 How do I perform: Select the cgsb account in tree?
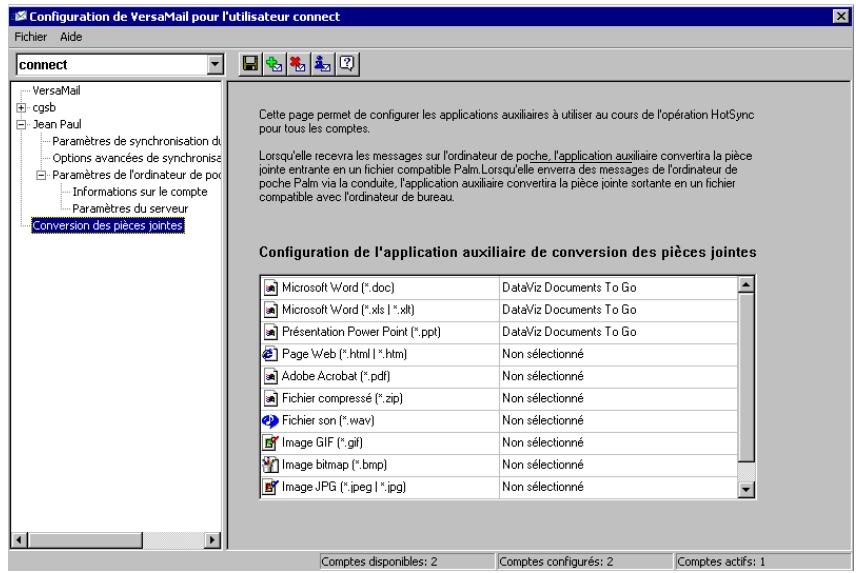(x=44, y=108)
